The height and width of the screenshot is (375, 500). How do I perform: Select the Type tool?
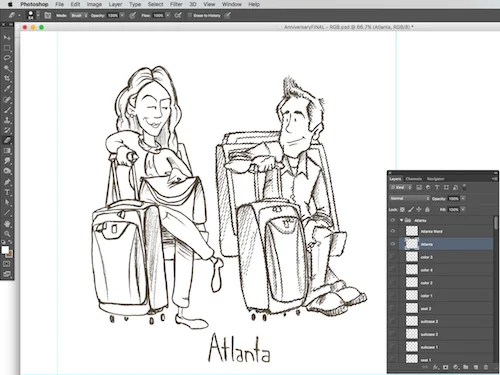tap(7, 192)
